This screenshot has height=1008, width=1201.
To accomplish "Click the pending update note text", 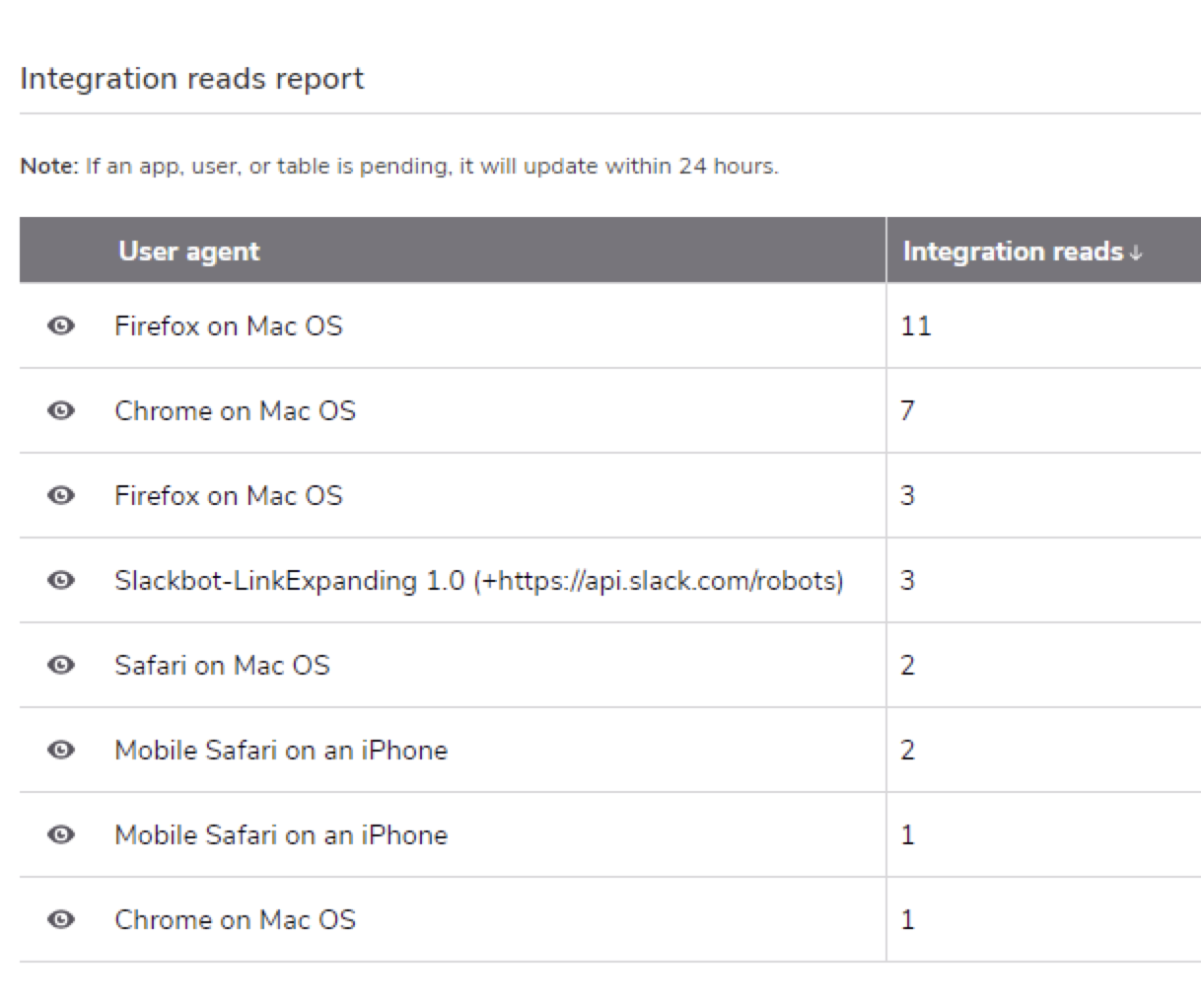I will click(399, 167).
